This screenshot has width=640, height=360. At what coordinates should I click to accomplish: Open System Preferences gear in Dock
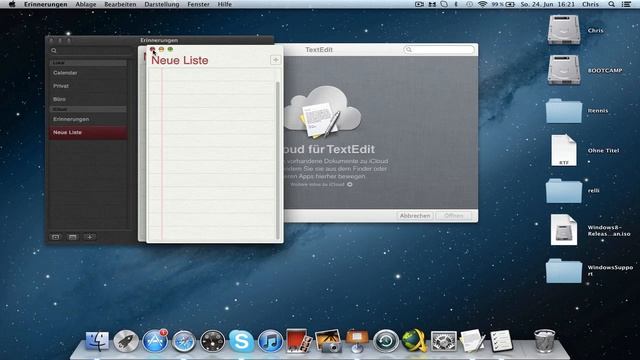443,341
